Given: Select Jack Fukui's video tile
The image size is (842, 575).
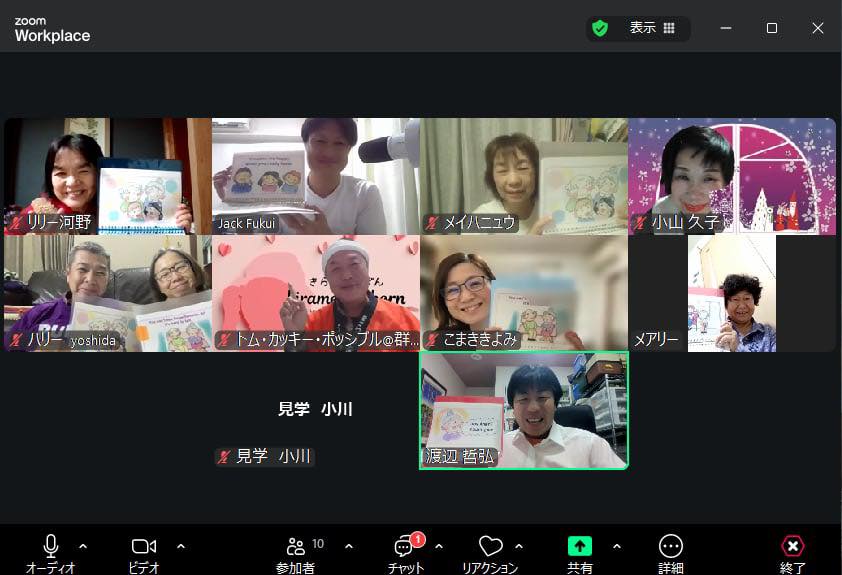Looking at the screenshot, I should coord(315,176).
